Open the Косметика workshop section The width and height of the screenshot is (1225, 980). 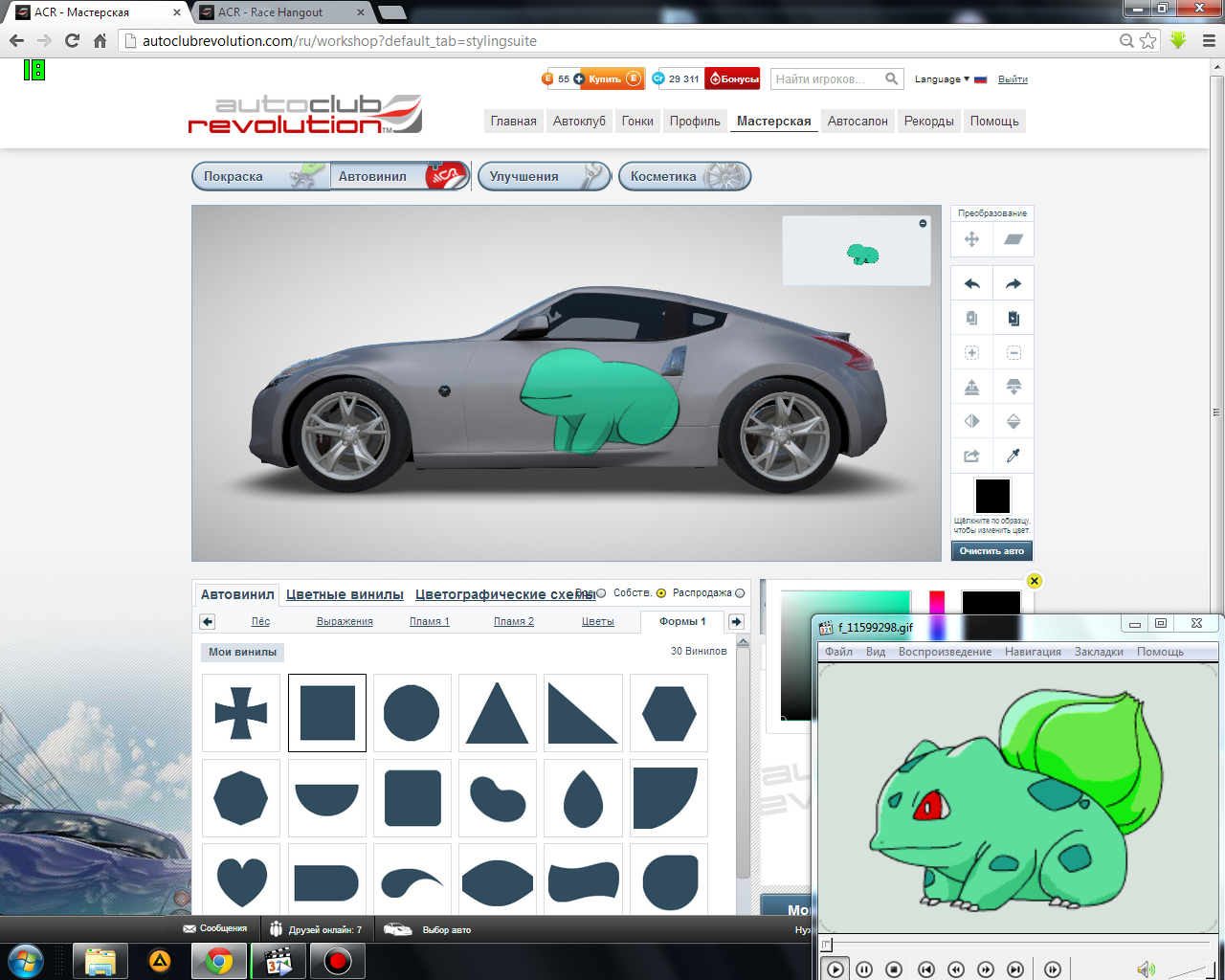[x=684, y=176]
